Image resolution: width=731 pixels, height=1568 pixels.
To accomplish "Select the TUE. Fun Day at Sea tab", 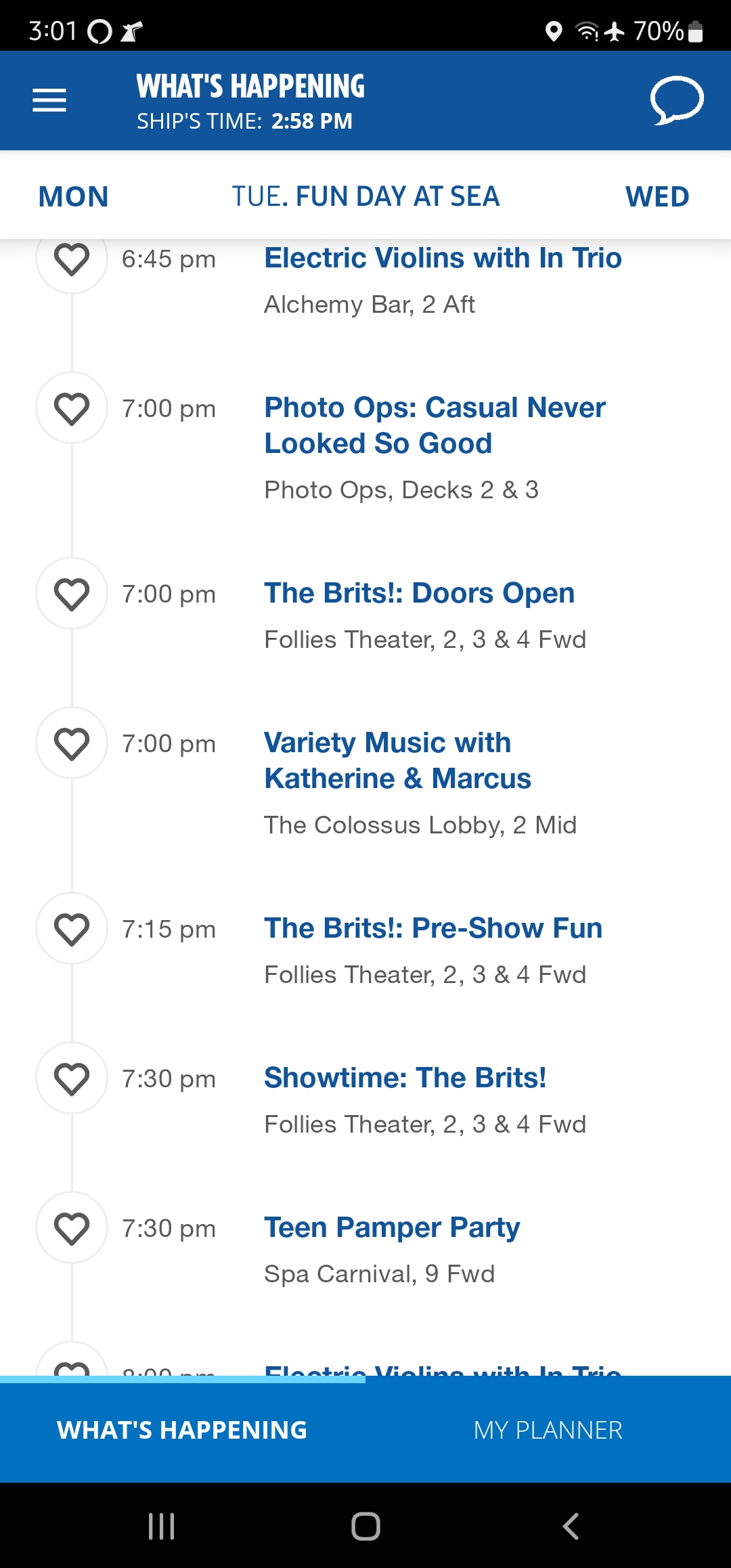I will [x=365, y=197].
